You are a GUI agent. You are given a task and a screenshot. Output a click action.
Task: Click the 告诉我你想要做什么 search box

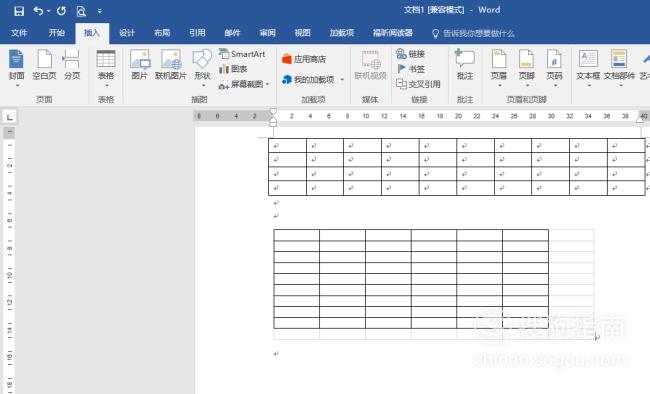(473, 33)
